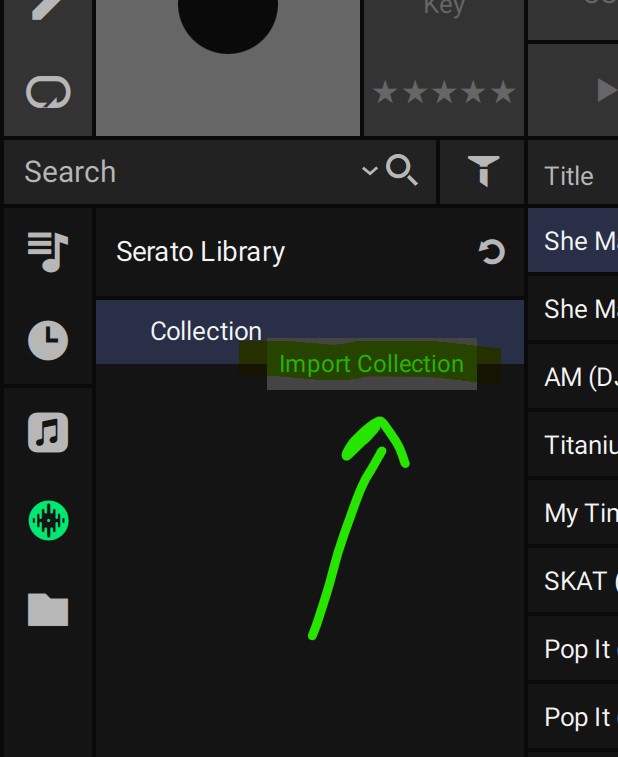Select the highlighted first She M track row

573,240
